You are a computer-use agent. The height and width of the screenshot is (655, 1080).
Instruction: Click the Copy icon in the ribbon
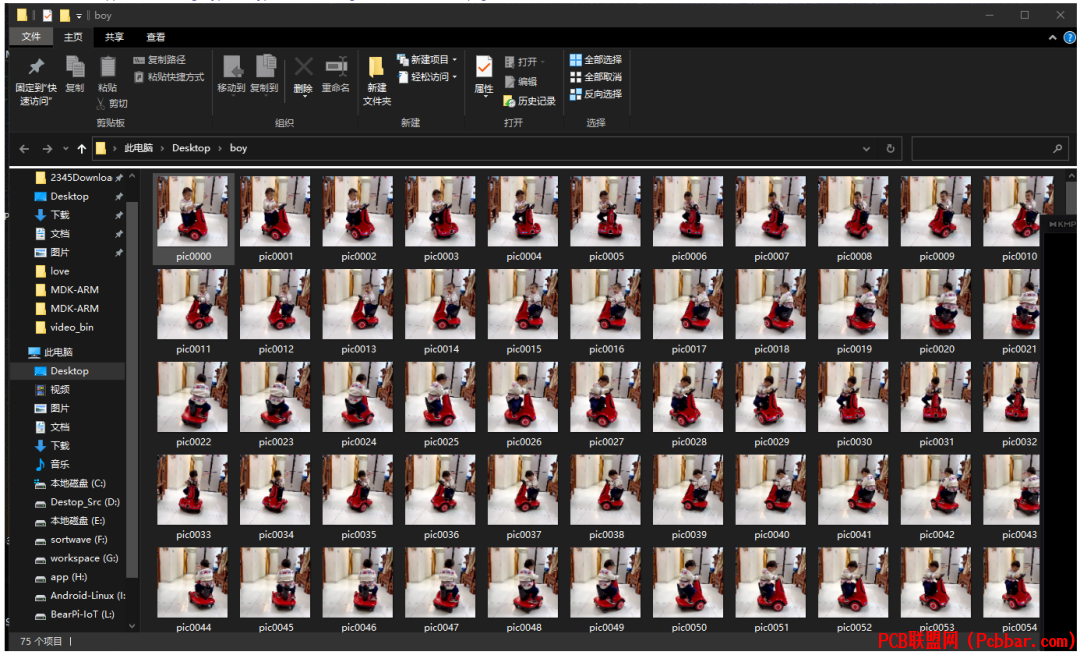click(74, 67)
